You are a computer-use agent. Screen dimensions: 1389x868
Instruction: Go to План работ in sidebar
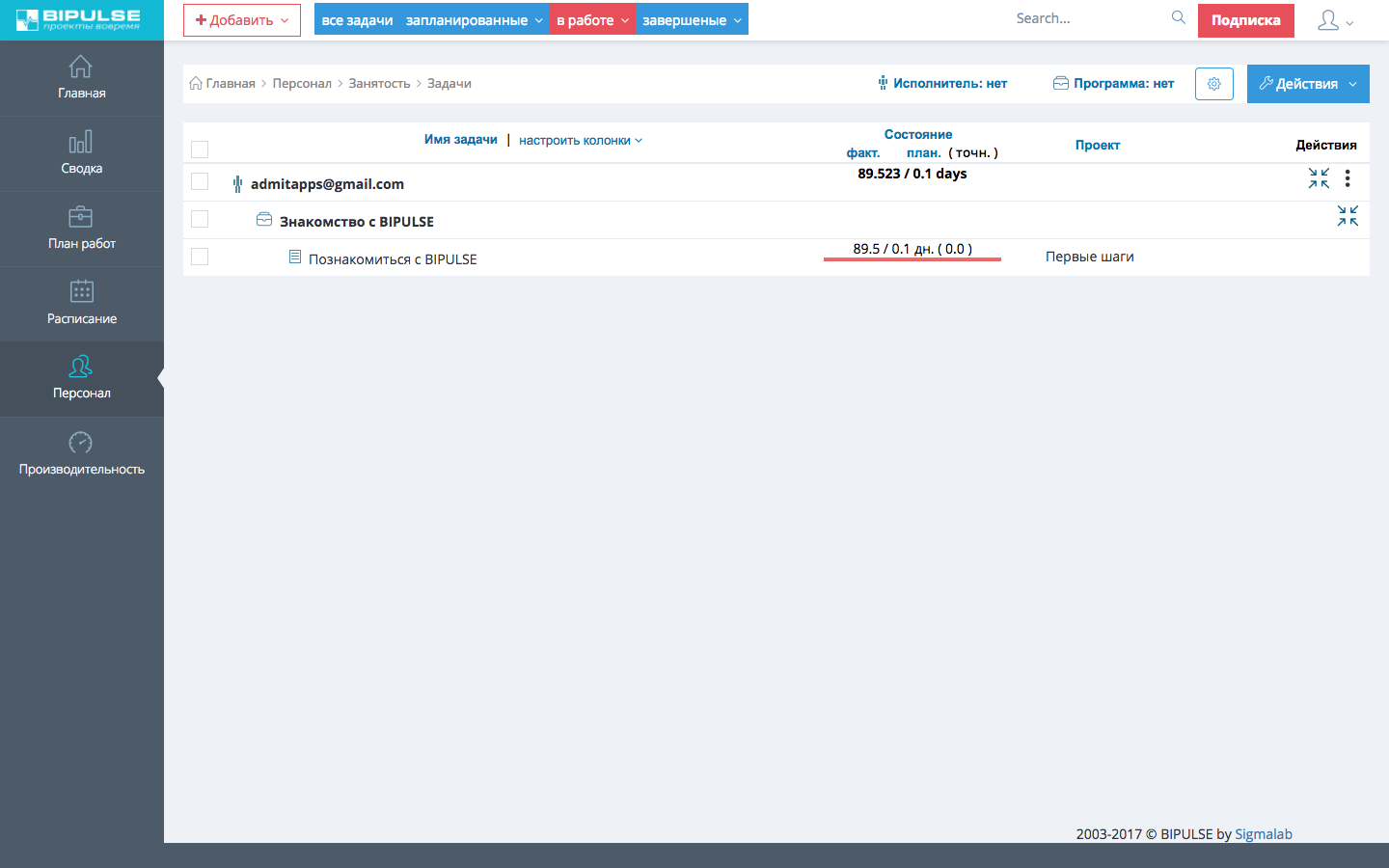82,229
